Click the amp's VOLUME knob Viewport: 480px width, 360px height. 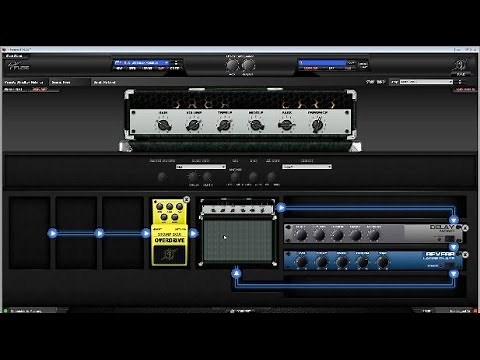point(194,125)
